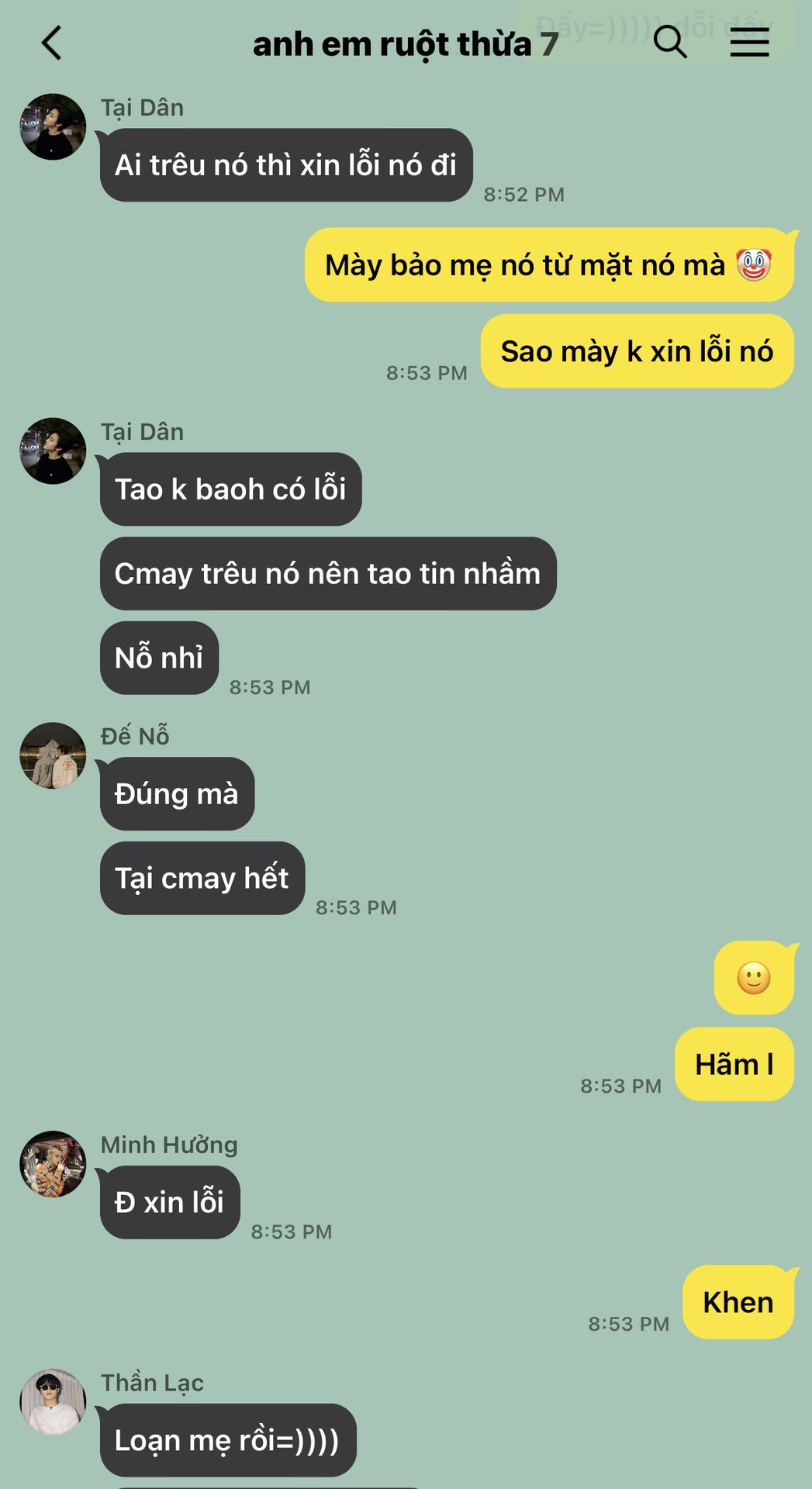Open the chat search magnifier icon
Image resolution: width=812 pixels, height=1489 pixels.
(x=670, y=42)
